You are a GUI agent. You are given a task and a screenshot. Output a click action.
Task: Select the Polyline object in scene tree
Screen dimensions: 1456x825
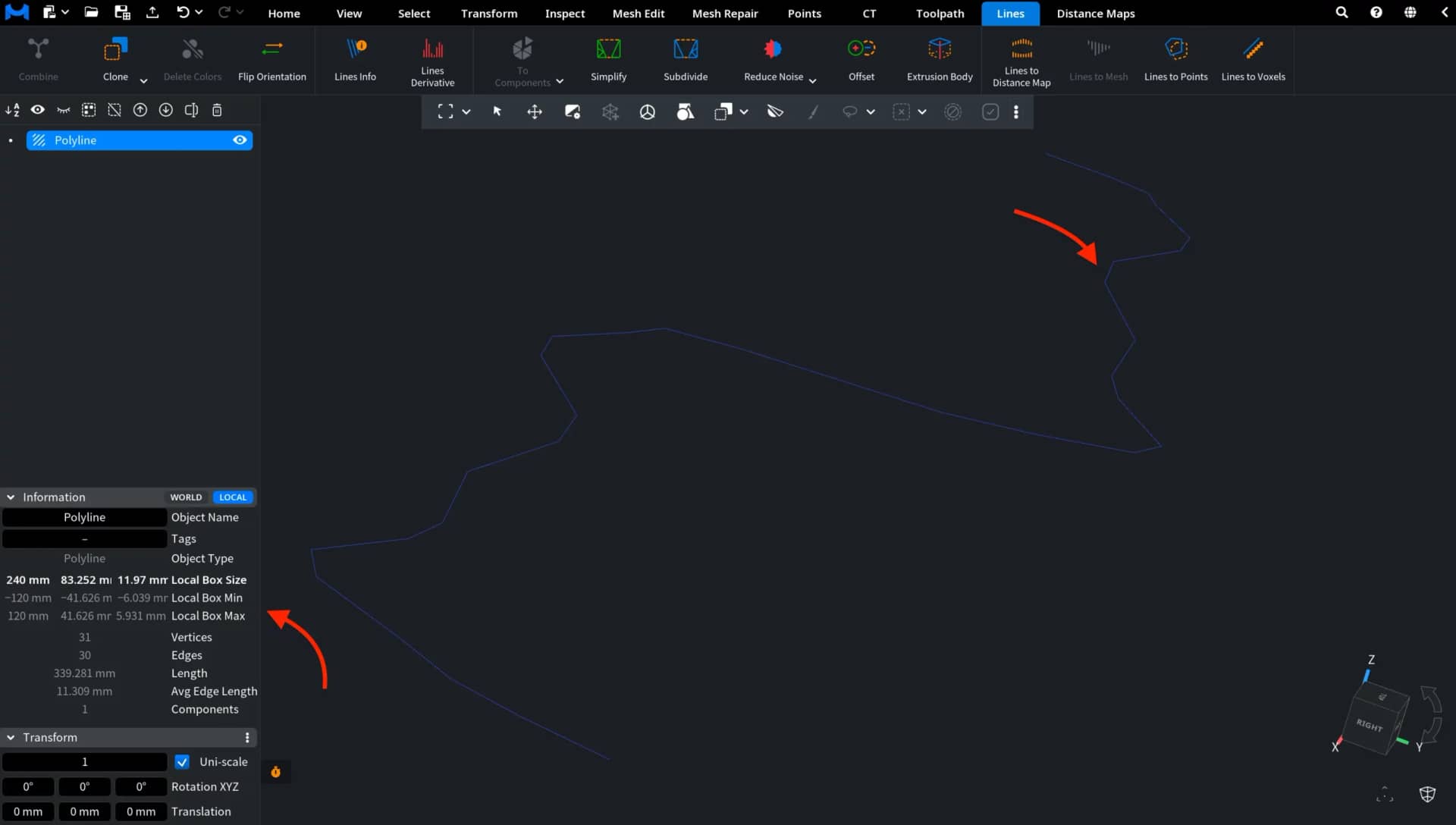[x=140, y=140]
